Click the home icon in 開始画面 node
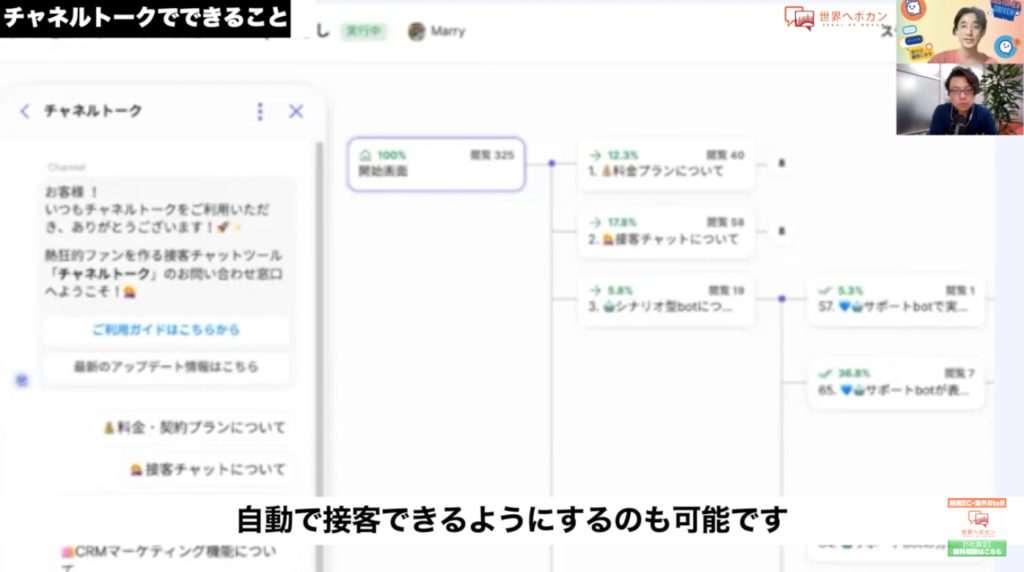 click(x=365, y=155)
